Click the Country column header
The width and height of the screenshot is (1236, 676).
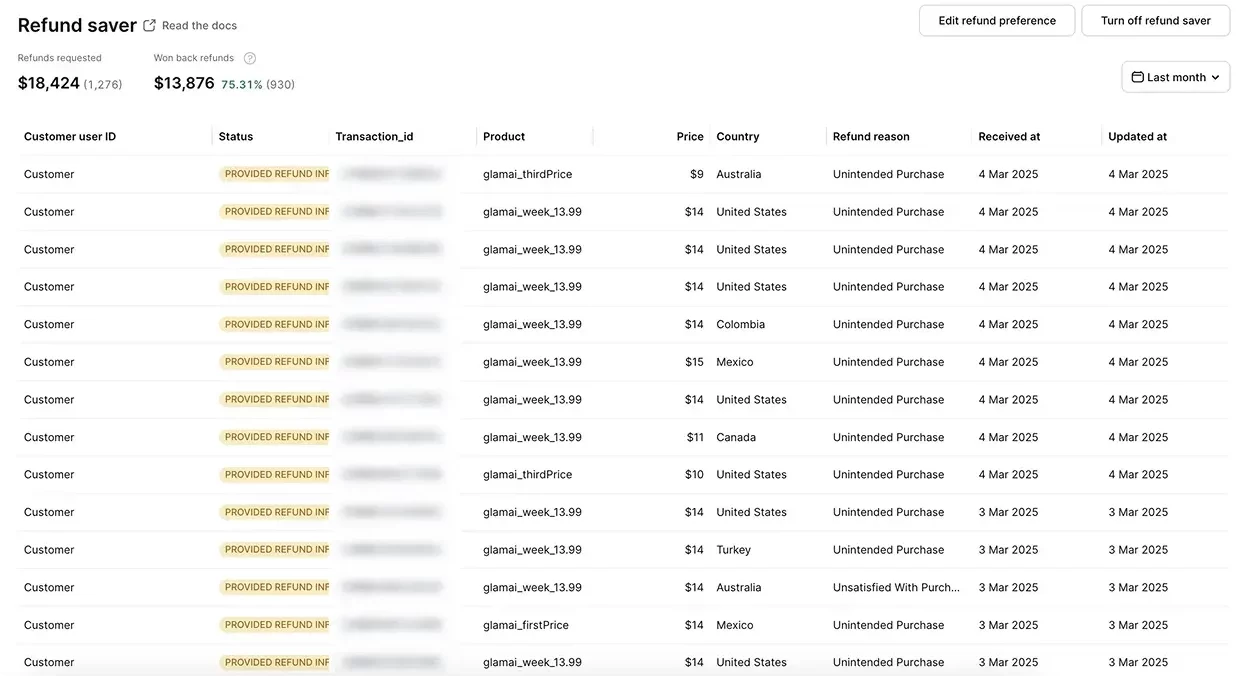coord(737,137)
